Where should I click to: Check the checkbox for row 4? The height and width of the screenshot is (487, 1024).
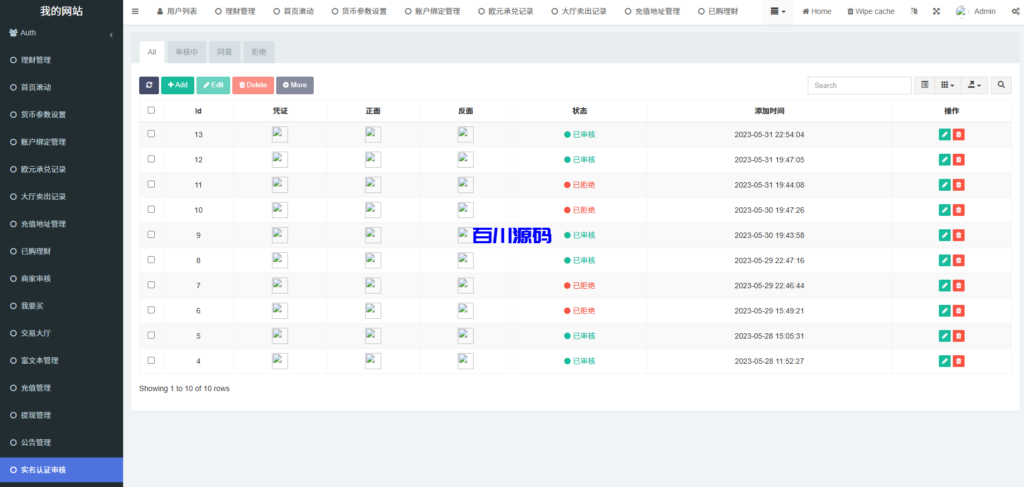point(152,360)
